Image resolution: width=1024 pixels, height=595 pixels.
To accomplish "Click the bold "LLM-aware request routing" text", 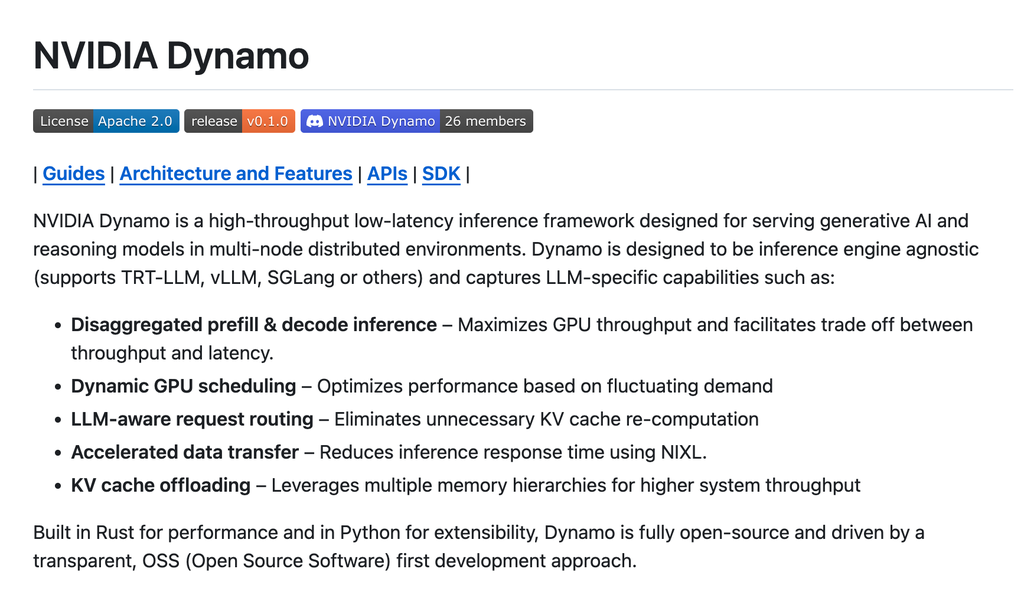I will click(x=192, y=419).
